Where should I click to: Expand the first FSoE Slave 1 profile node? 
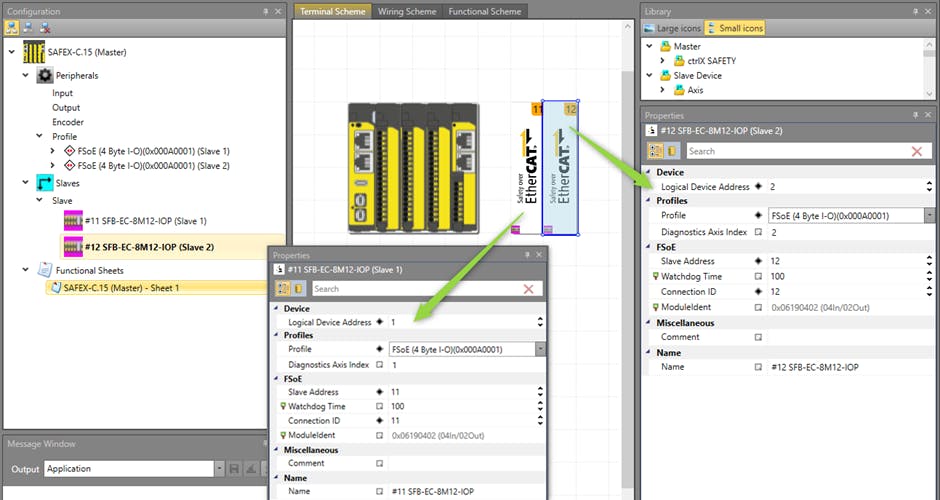point(53,151)
